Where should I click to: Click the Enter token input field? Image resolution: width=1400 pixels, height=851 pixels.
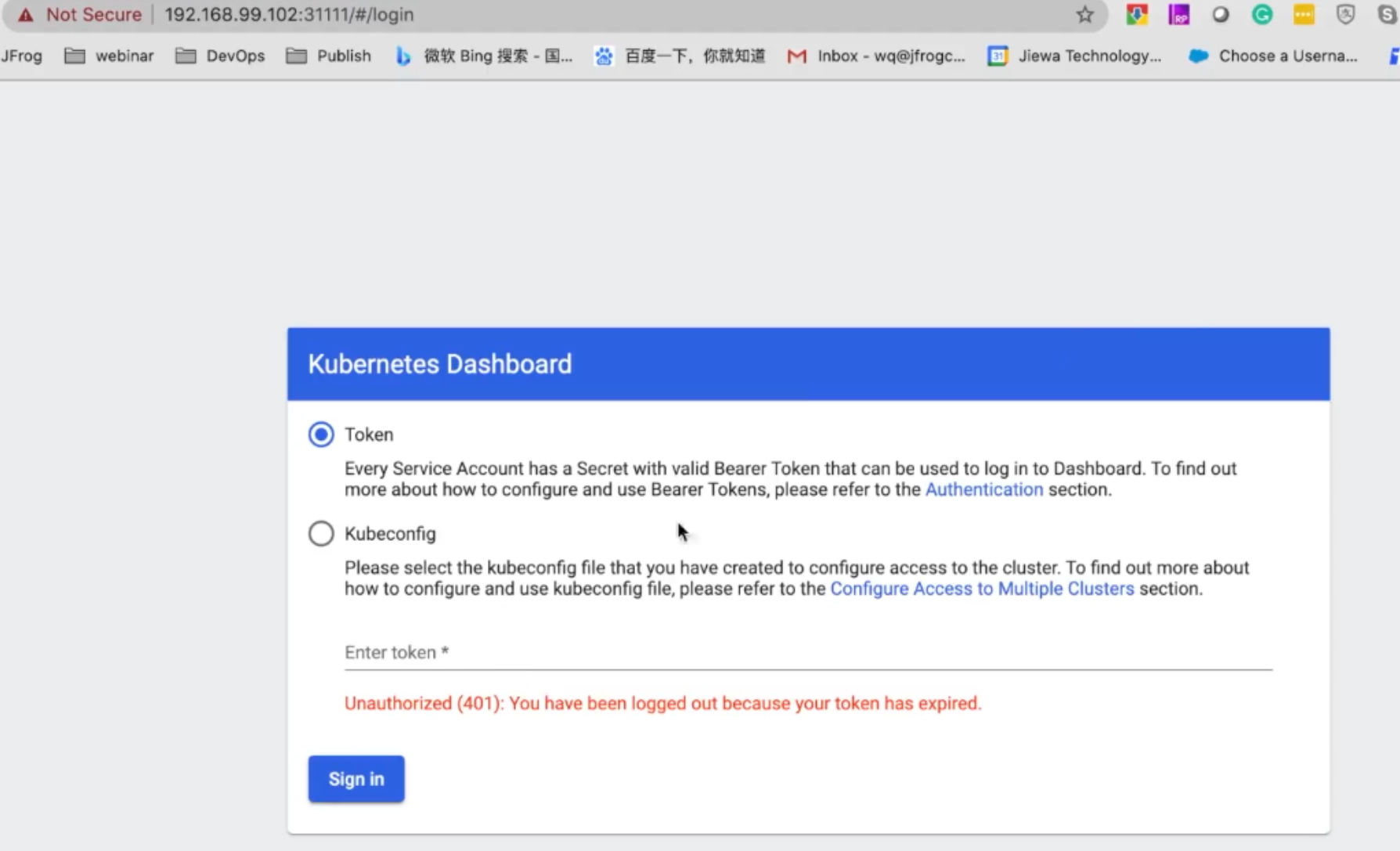coord(808,652)
